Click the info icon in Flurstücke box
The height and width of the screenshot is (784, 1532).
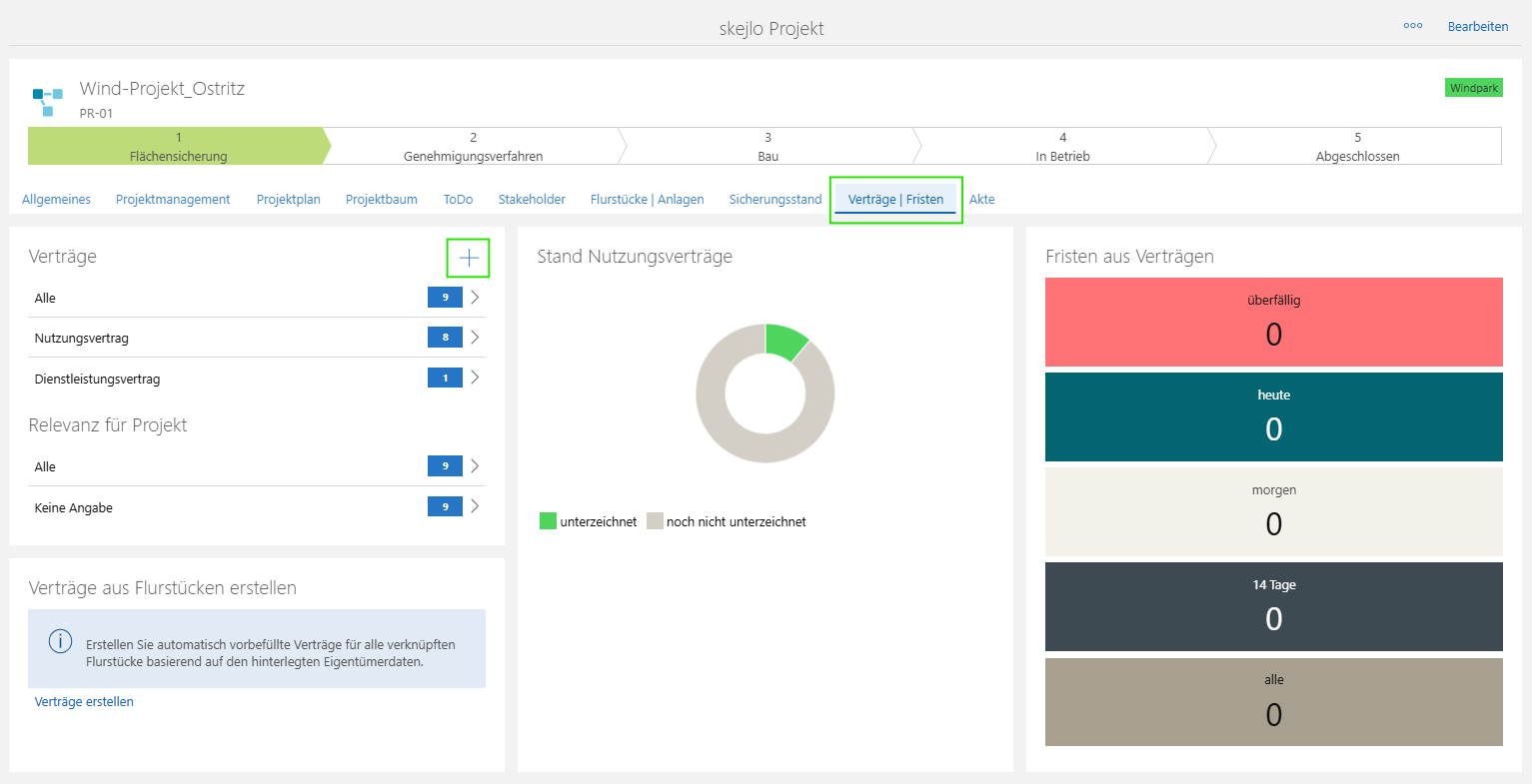coord(60,641)
